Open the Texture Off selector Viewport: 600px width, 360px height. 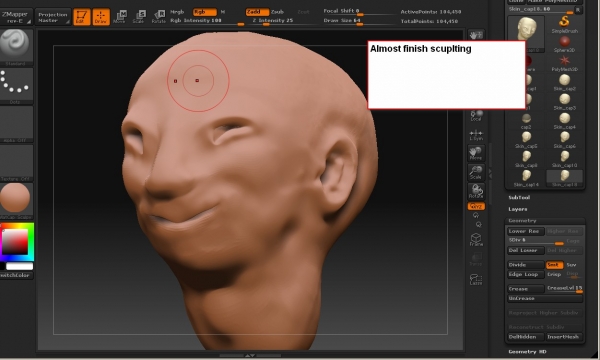pos(16,163)
